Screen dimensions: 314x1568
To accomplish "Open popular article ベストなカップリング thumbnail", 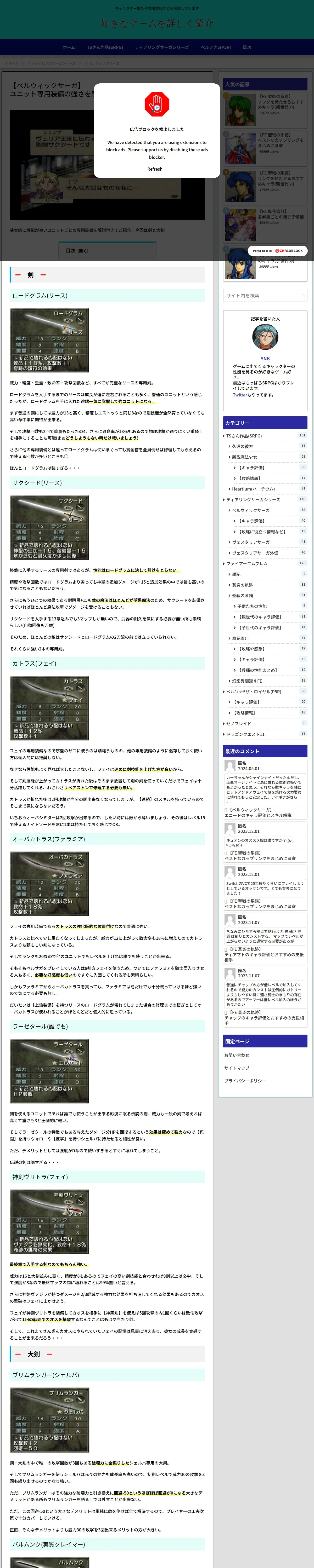I will (240, 148).
